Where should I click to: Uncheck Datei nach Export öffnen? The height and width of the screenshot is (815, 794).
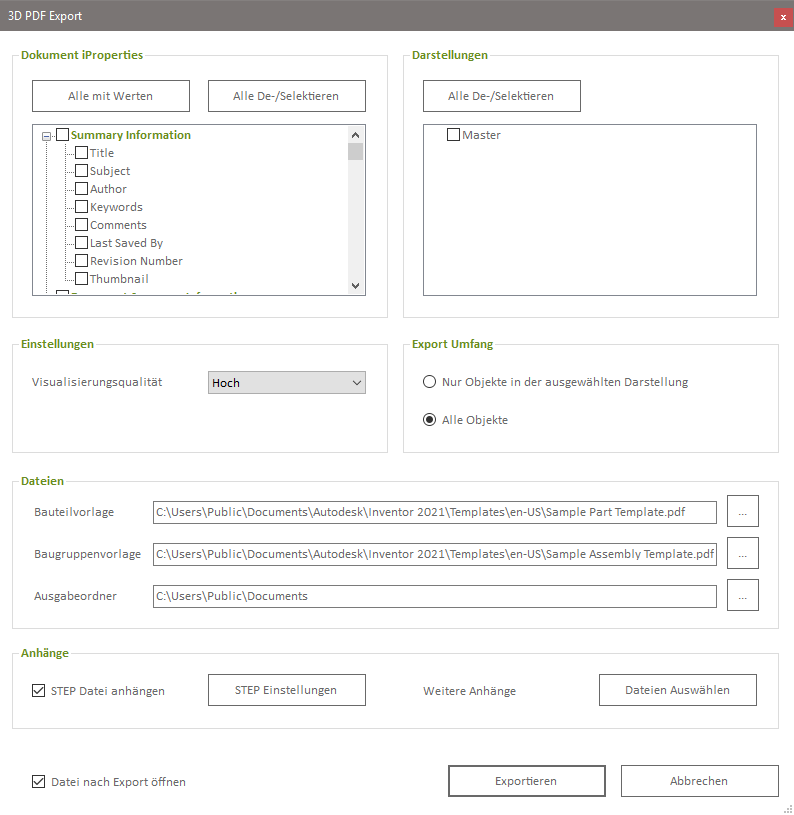point(39,782)
